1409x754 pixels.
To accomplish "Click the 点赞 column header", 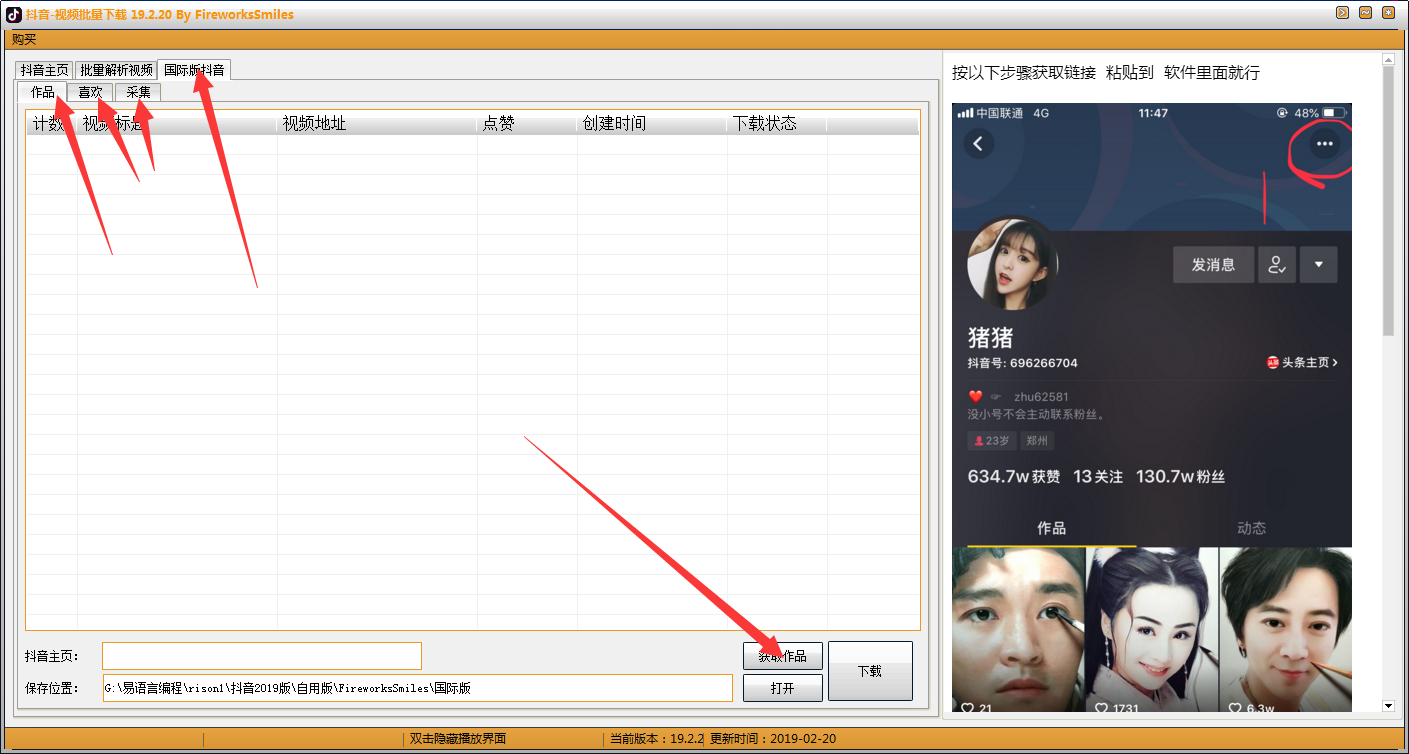I will tap(527, 123).
